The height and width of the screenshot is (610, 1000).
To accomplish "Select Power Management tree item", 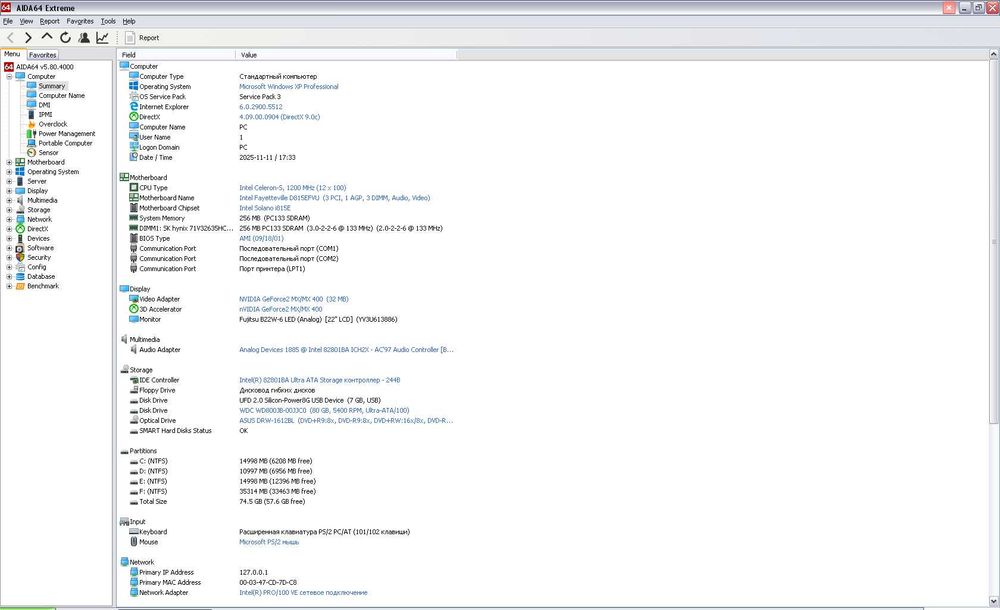I will (x=66, y=134).
